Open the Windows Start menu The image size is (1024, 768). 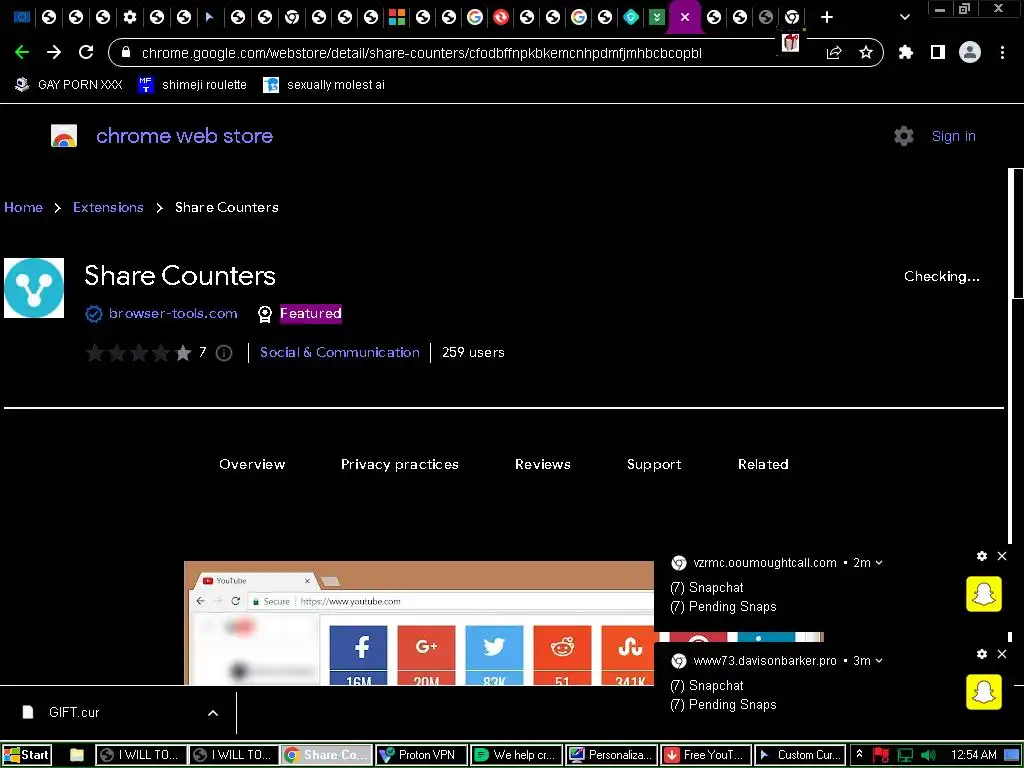pos(26,755)
